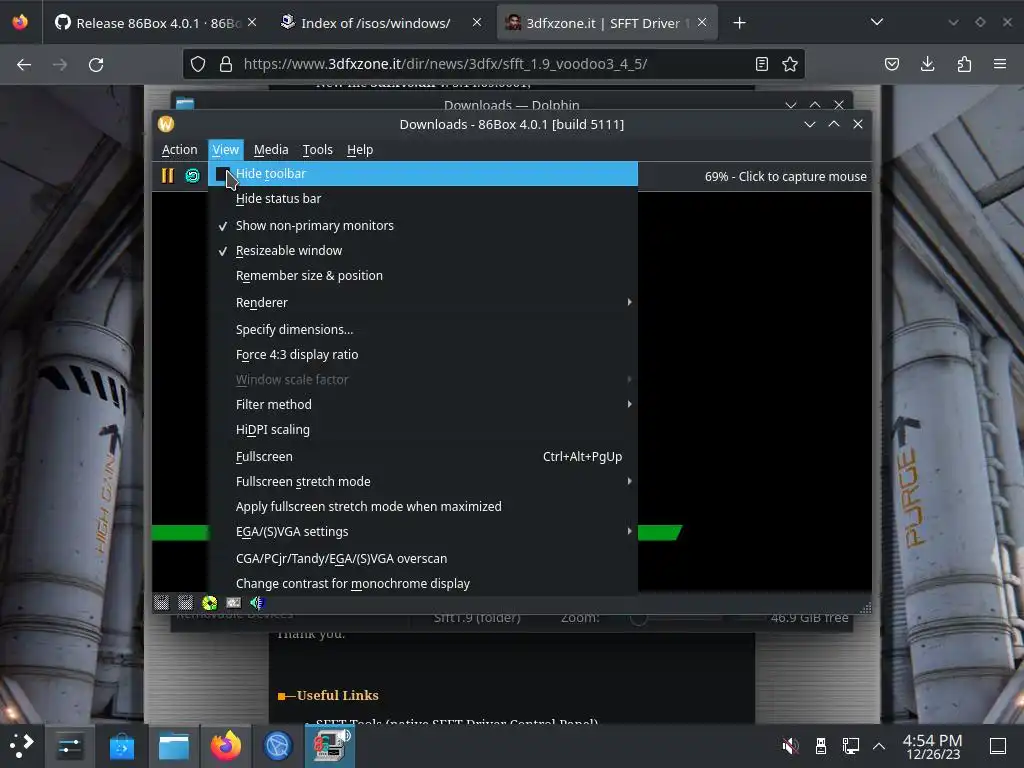Click the hard disk icon in 86Box status bar
Viewport: 1024px width, 768px height.
233,603
